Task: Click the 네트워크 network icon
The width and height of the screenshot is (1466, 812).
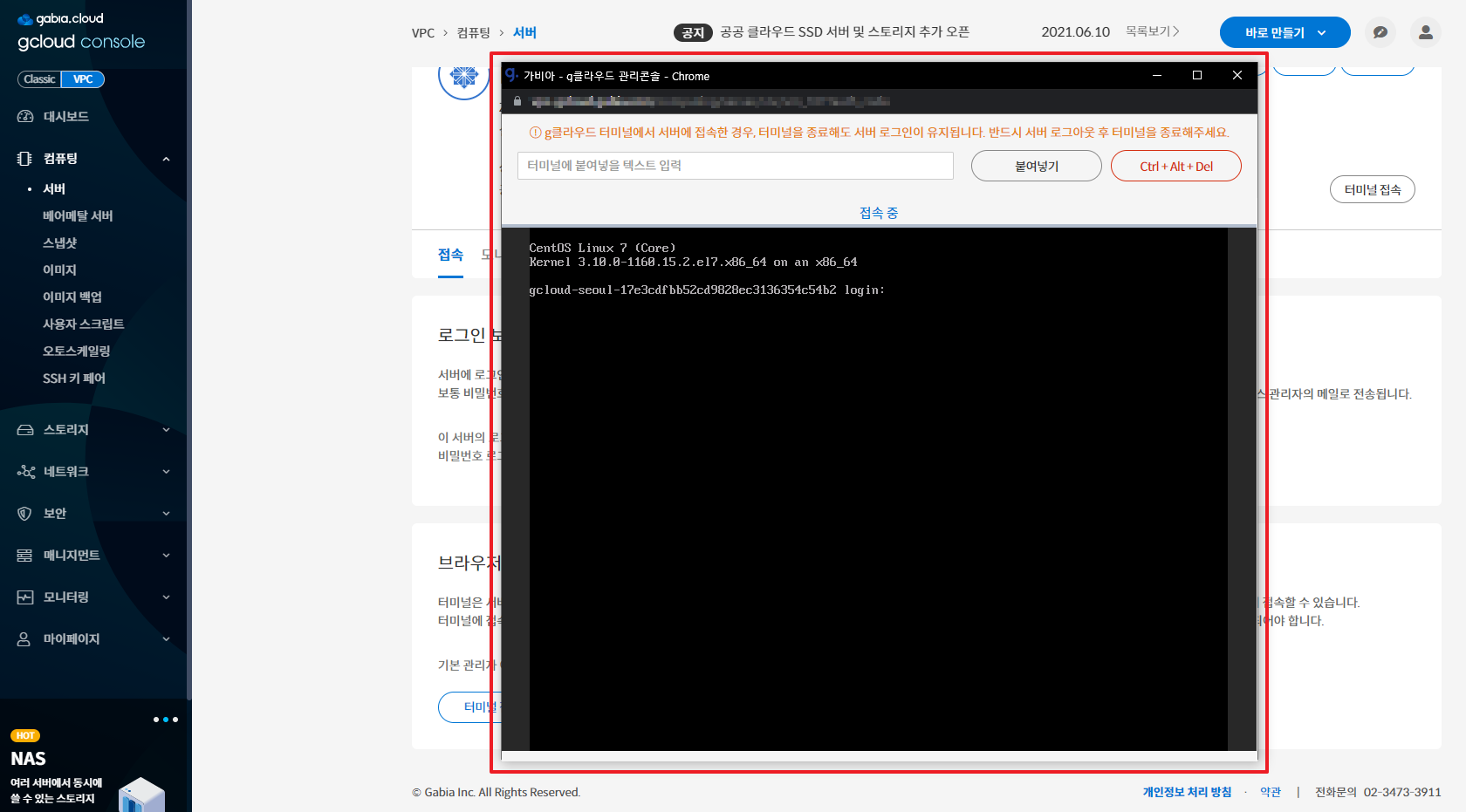Action: click(x=25, y=472)
